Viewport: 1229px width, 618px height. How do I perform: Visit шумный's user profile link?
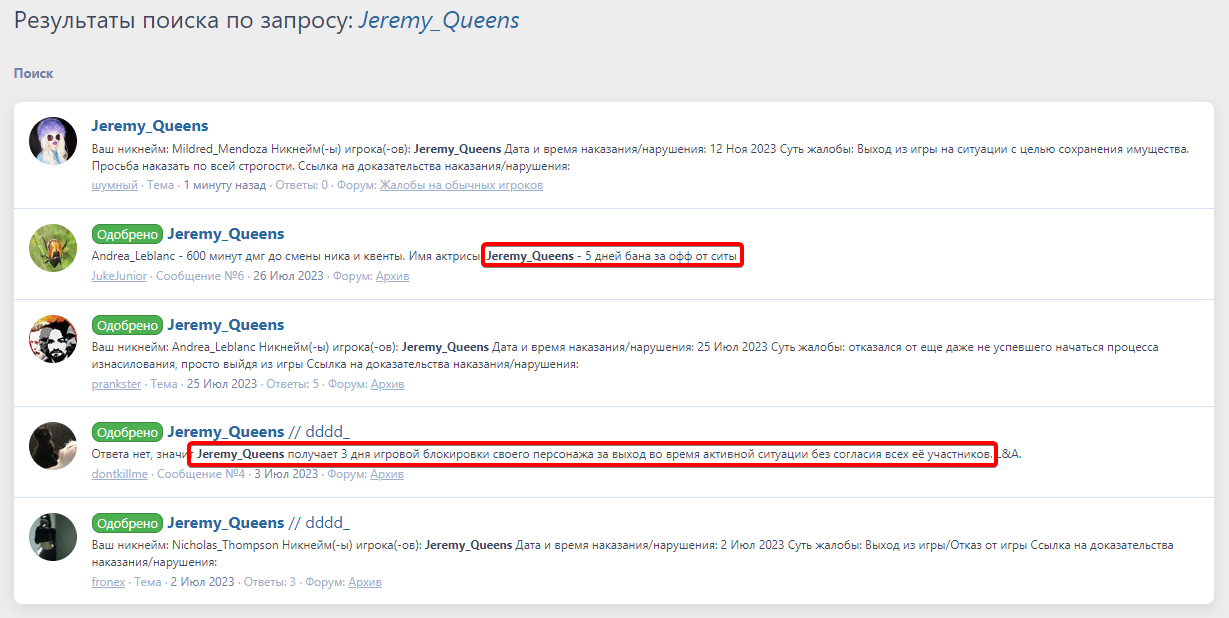[114, 185]
